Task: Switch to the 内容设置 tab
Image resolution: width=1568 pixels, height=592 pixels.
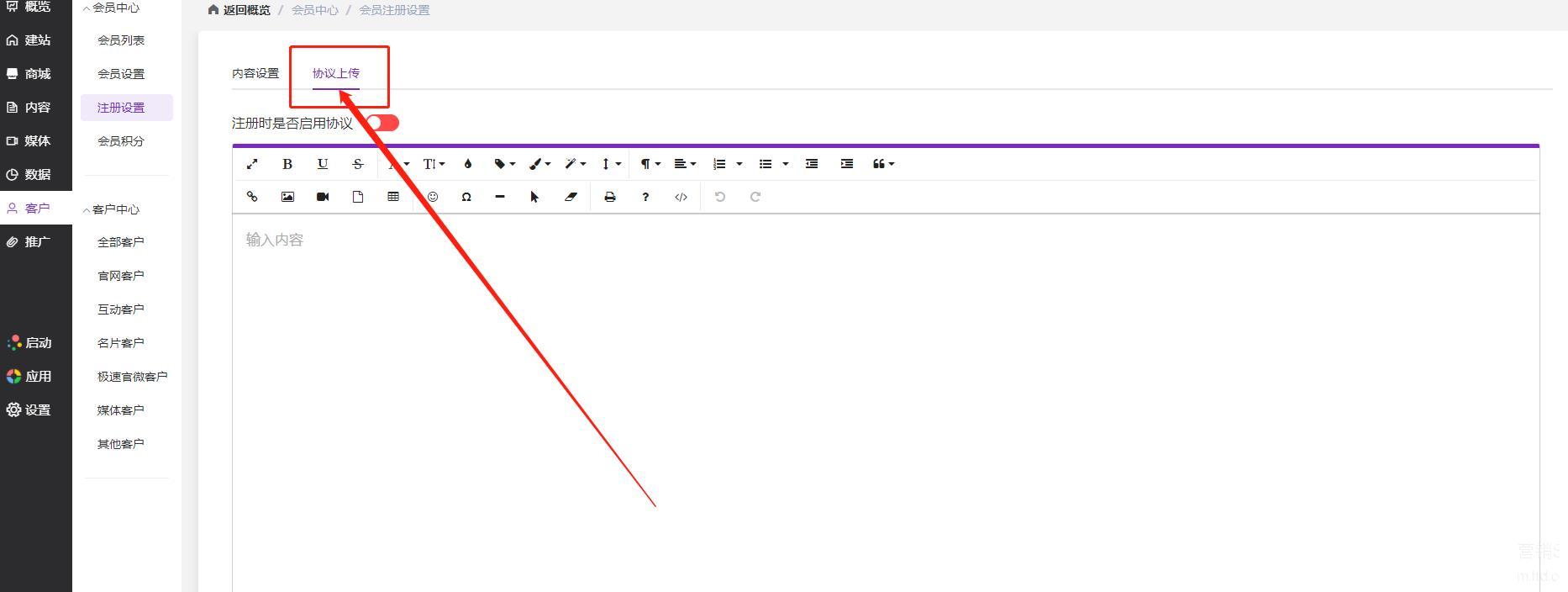Action: (x=255, y=73)
